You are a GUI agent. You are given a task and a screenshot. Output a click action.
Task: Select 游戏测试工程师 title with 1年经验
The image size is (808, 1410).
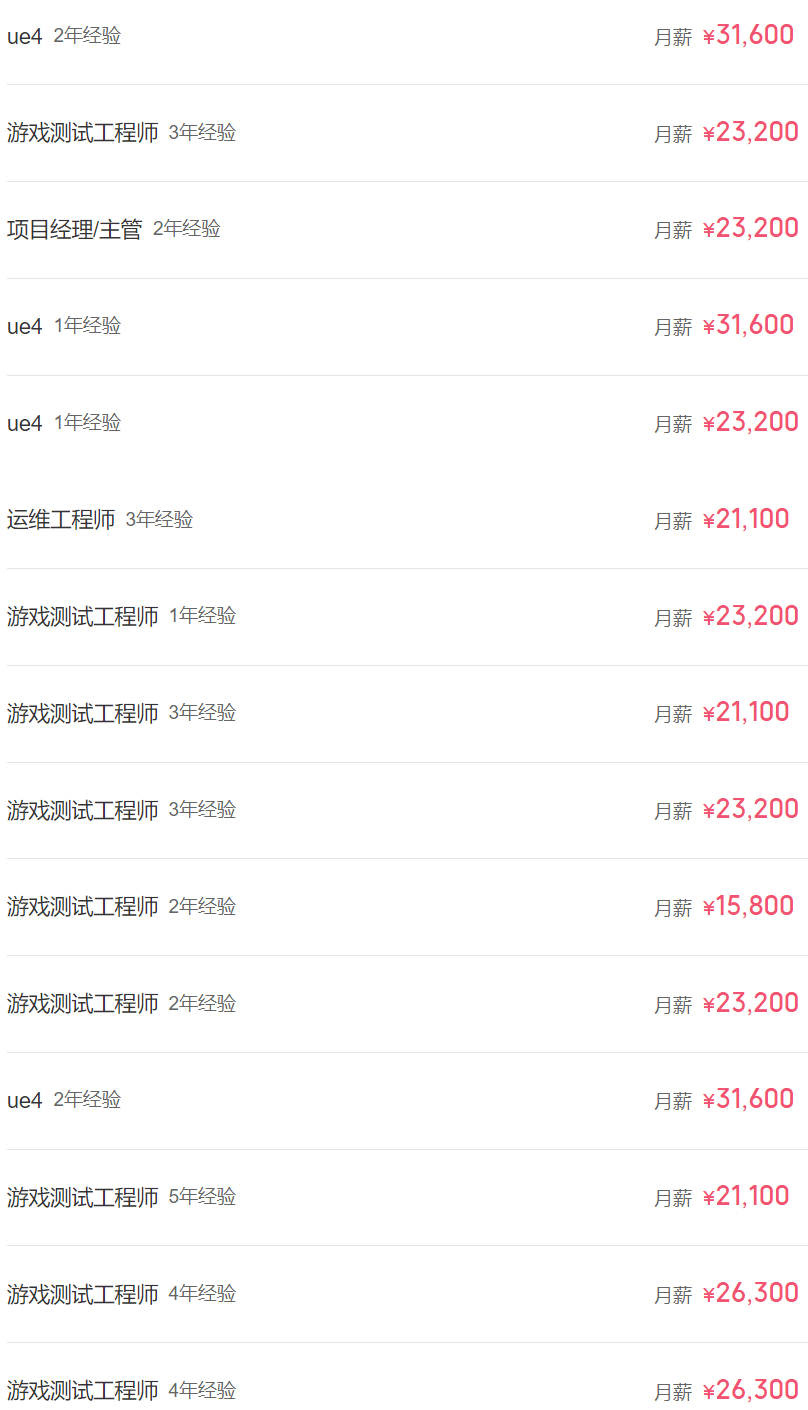pyautogui.click(x=82, y=616)
